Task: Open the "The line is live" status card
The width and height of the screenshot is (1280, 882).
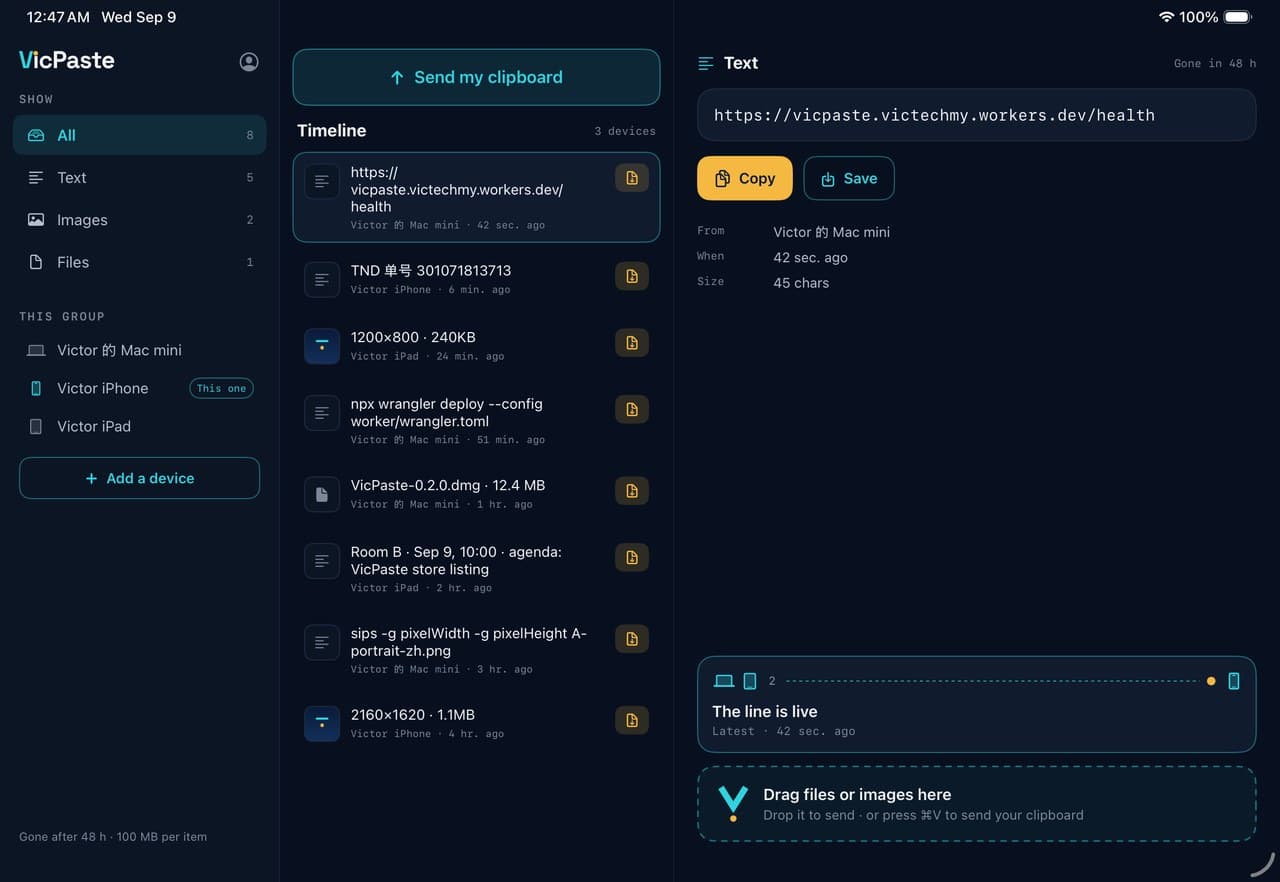Action: pos(976,704)
